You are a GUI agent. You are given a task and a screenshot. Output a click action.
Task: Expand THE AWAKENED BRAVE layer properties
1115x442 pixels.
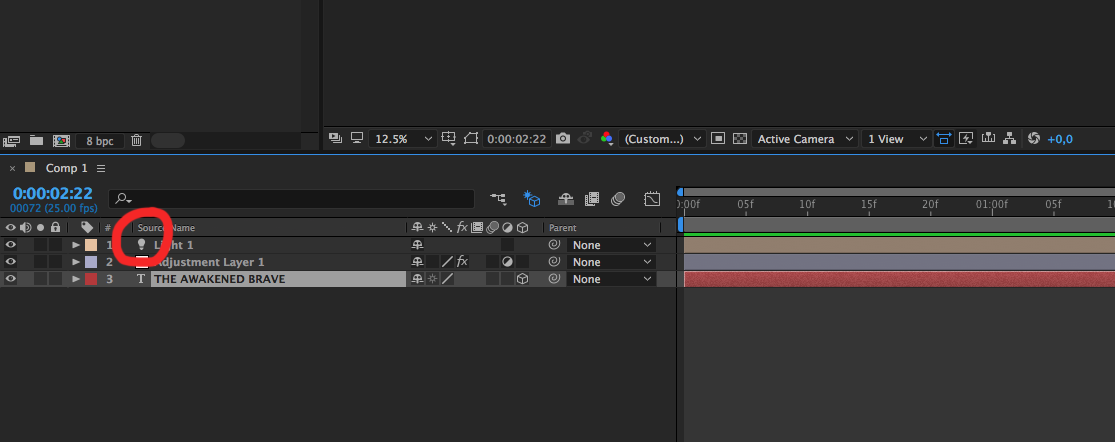click(x=76, y=279)
